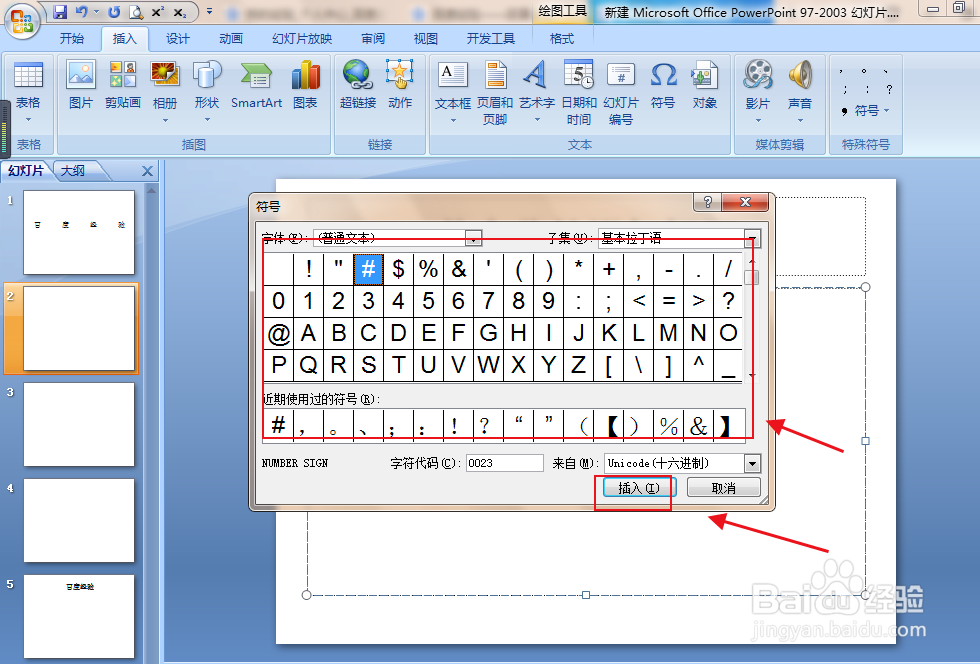The width and height of the screenshot is (980, 664).
Task: Open header and footer (页眉和页脚)
Action: 495,93
